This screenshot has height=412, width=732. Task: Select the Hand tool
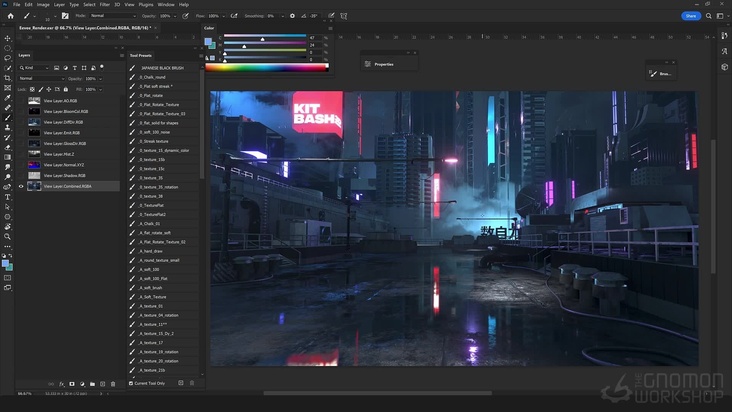tap(7, 227)
